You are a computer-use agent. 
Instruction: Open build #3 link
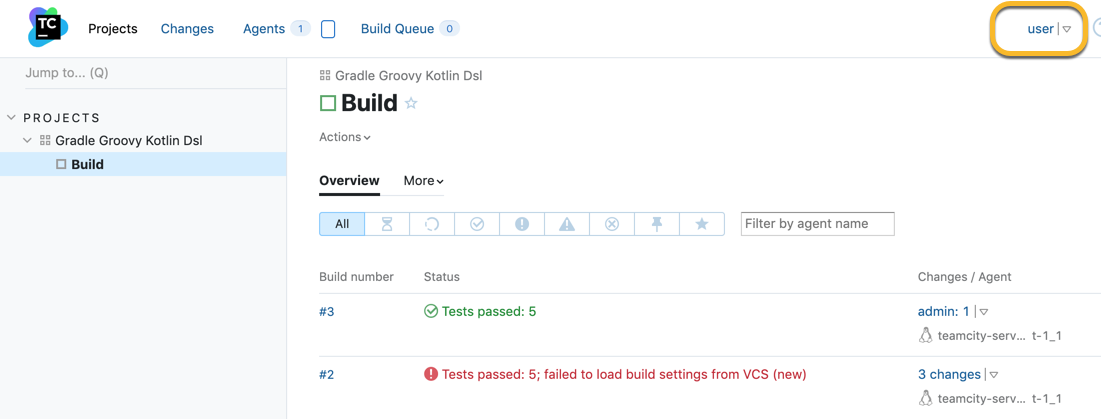coord(327,312)
